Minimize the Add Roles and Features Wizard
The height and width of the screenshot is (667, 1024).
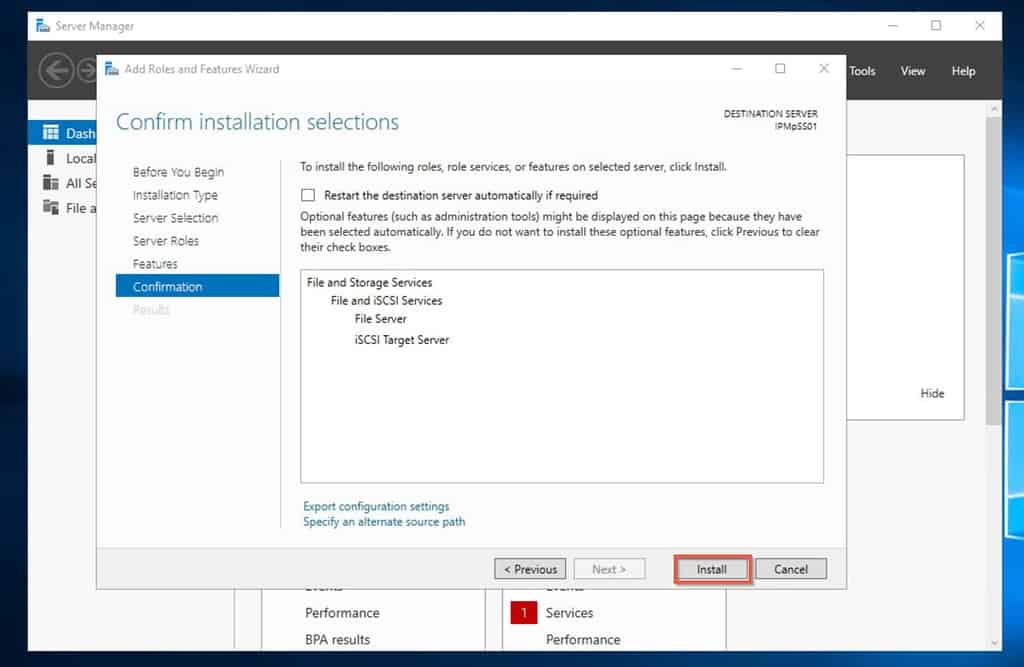(737, 69)
